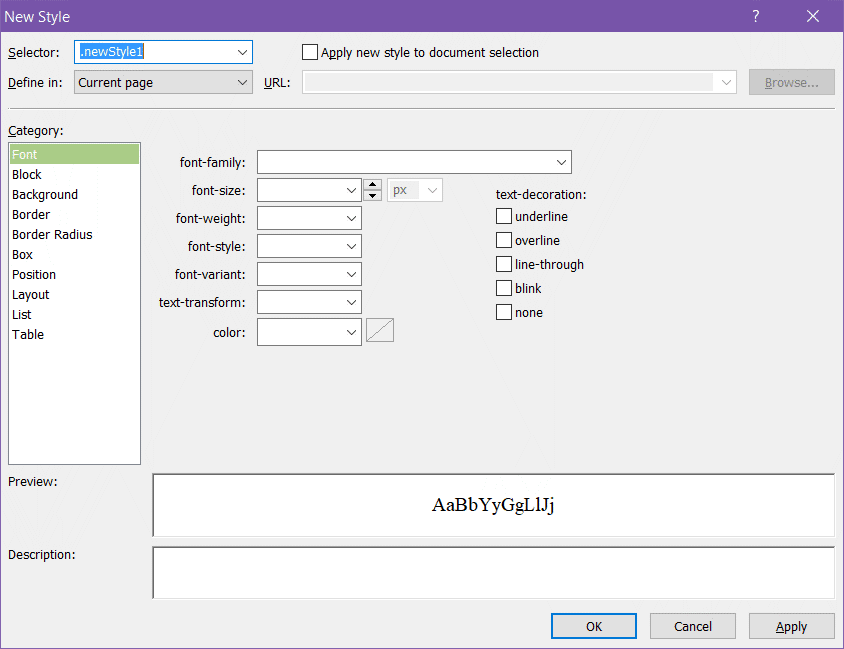This screenshot has height=649, width=844.
Task: Enable the underline text-decoration checkbox
Action: (x=504, y=217)
